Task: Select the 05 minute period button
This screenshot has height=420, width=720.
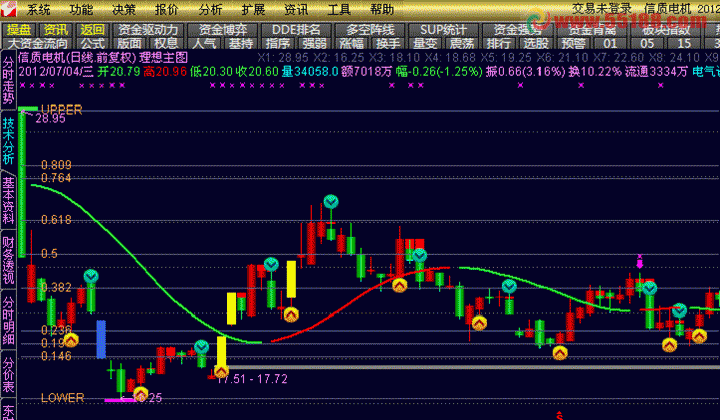Action: pyautogui.click(x=647, y=44)
